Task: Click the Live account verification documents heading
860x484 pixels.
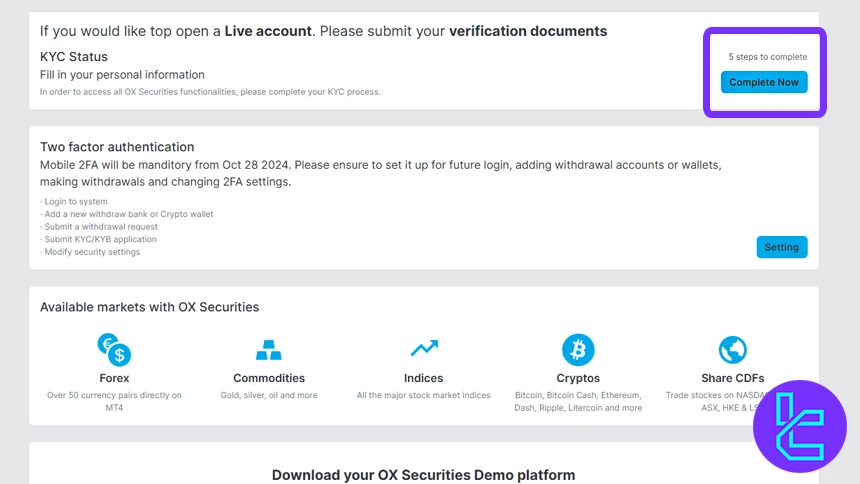Action: pyautogui.click(x=323, y=31)
